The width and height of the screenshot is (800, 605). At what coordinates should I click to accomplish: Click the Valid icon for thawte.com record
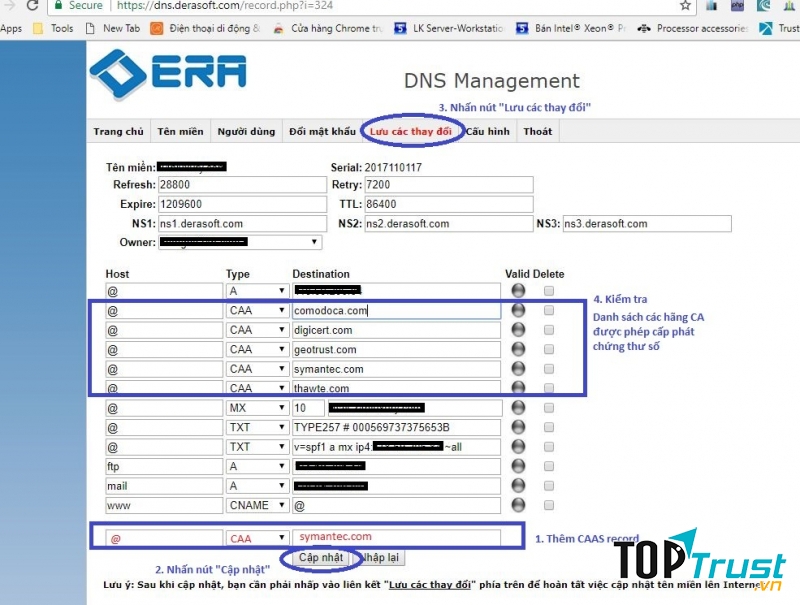518,388
